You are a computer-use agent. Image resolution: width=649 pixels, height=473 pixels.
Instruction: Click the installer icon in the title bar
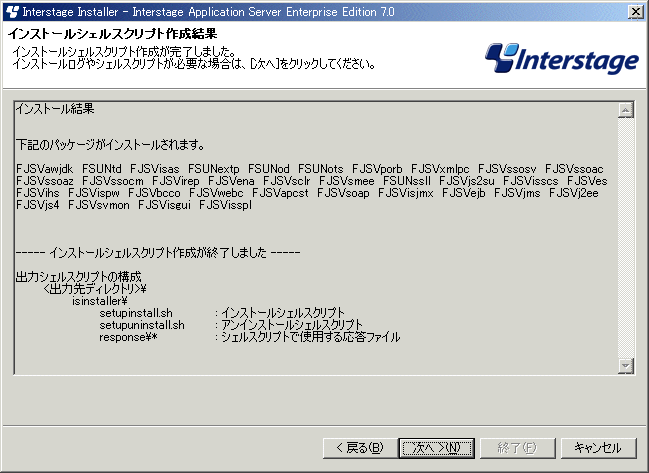coord(12,12)
